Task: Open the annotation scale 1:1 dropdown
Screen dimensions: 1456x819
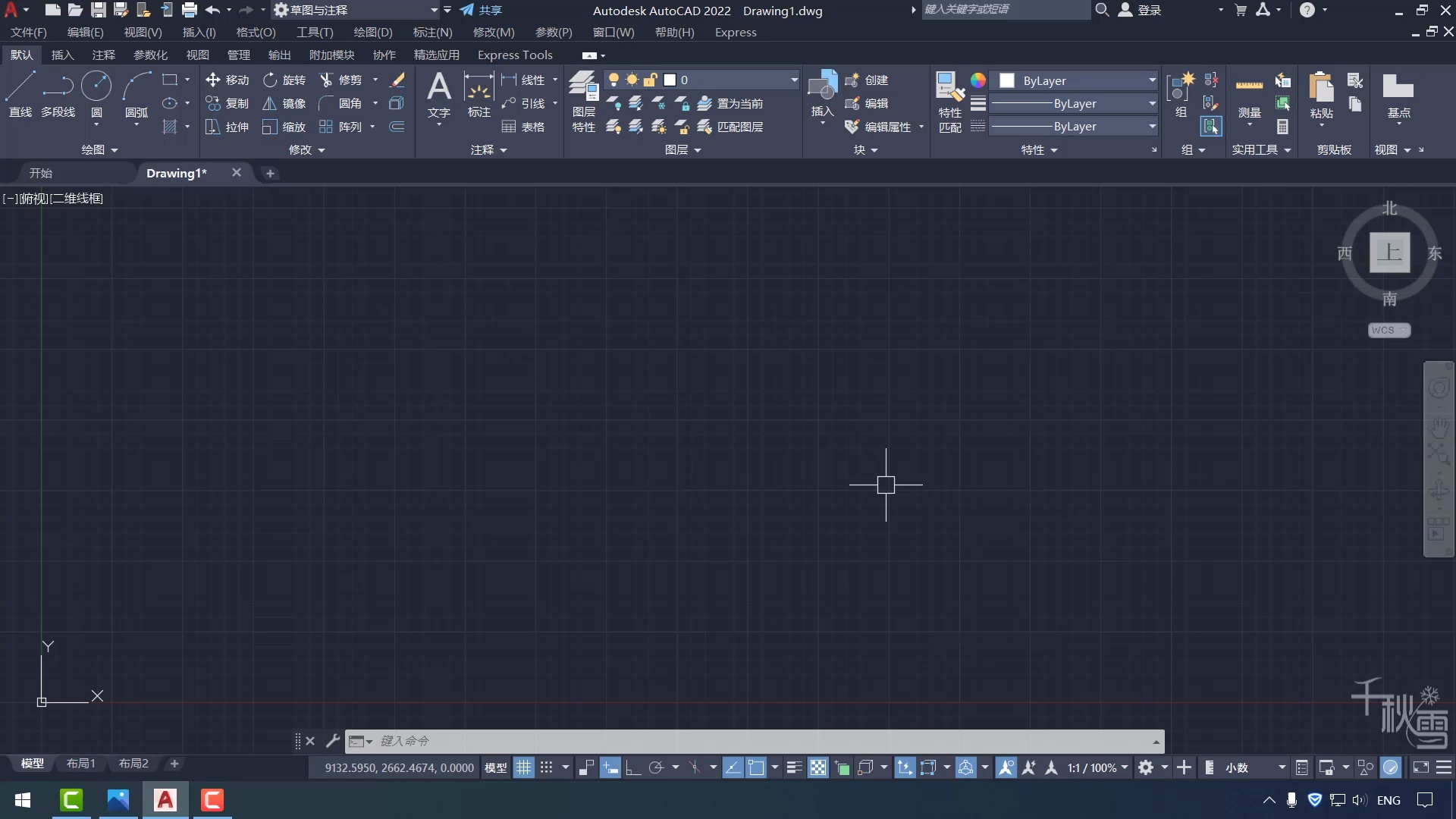Action: point(1098,767)
